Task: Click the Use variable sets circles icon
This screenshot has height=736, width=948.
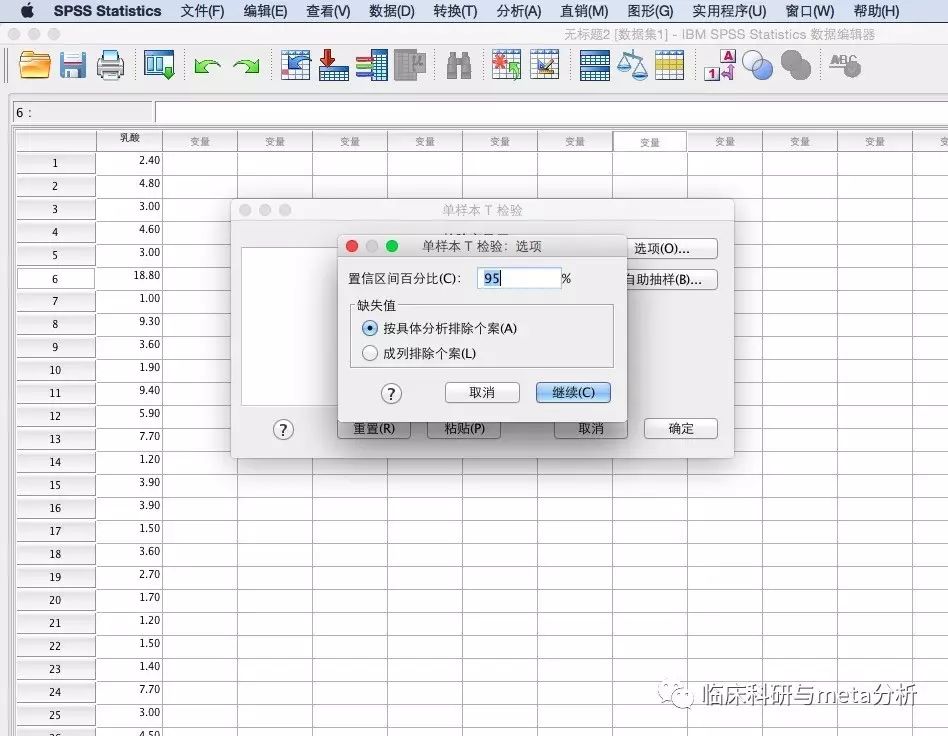Action: (758, 65)
